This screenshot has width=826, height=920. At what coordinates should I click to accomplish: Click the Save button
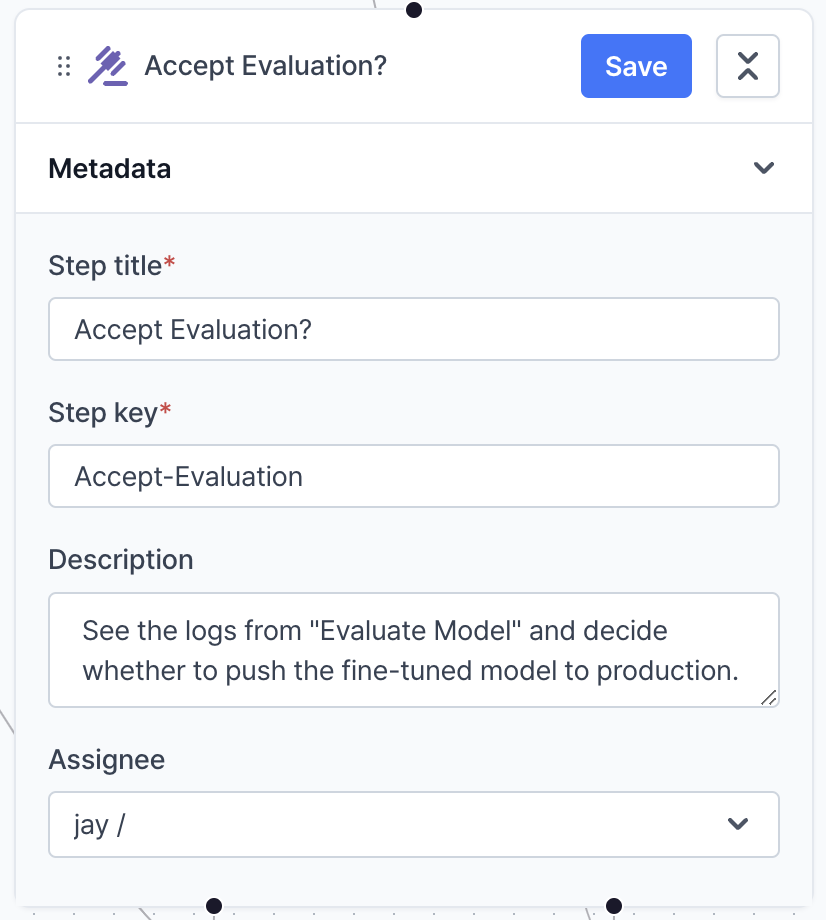[636, 67]
